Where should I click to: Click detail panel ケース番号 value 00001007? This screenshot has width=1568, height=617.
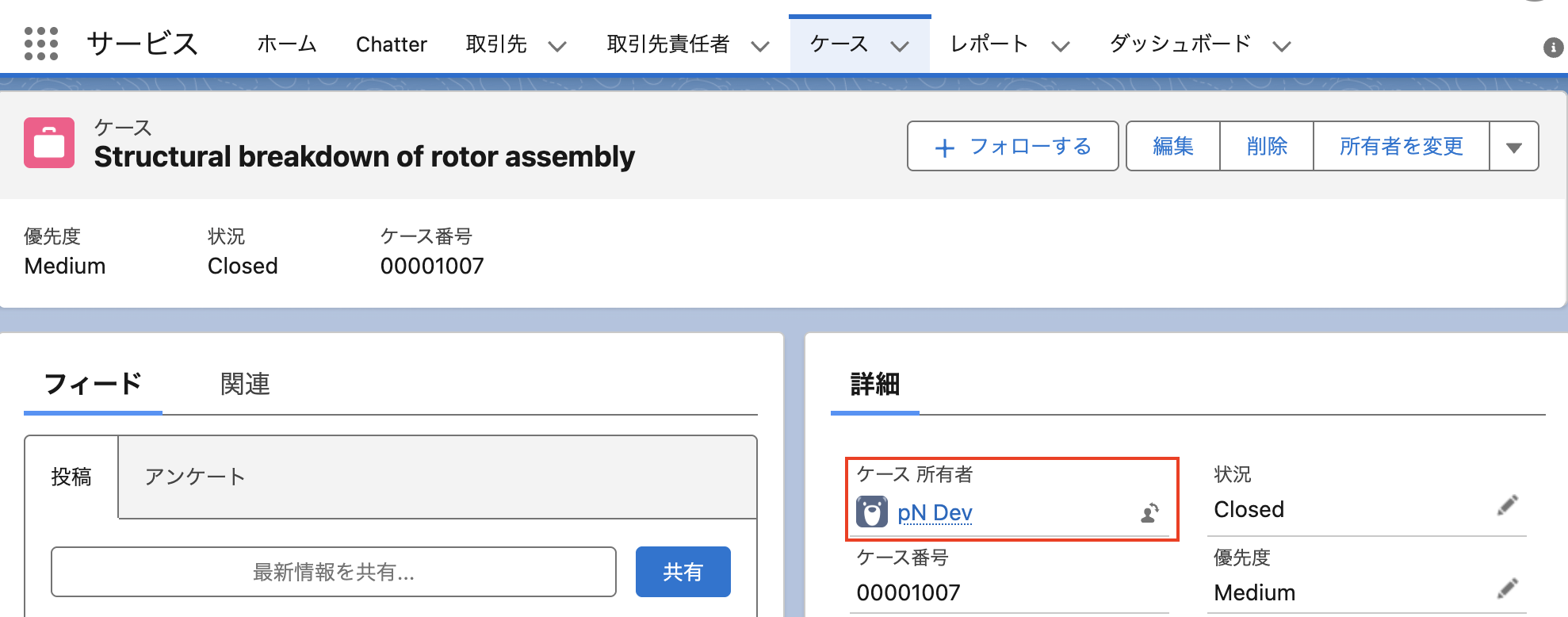(908, 592)
